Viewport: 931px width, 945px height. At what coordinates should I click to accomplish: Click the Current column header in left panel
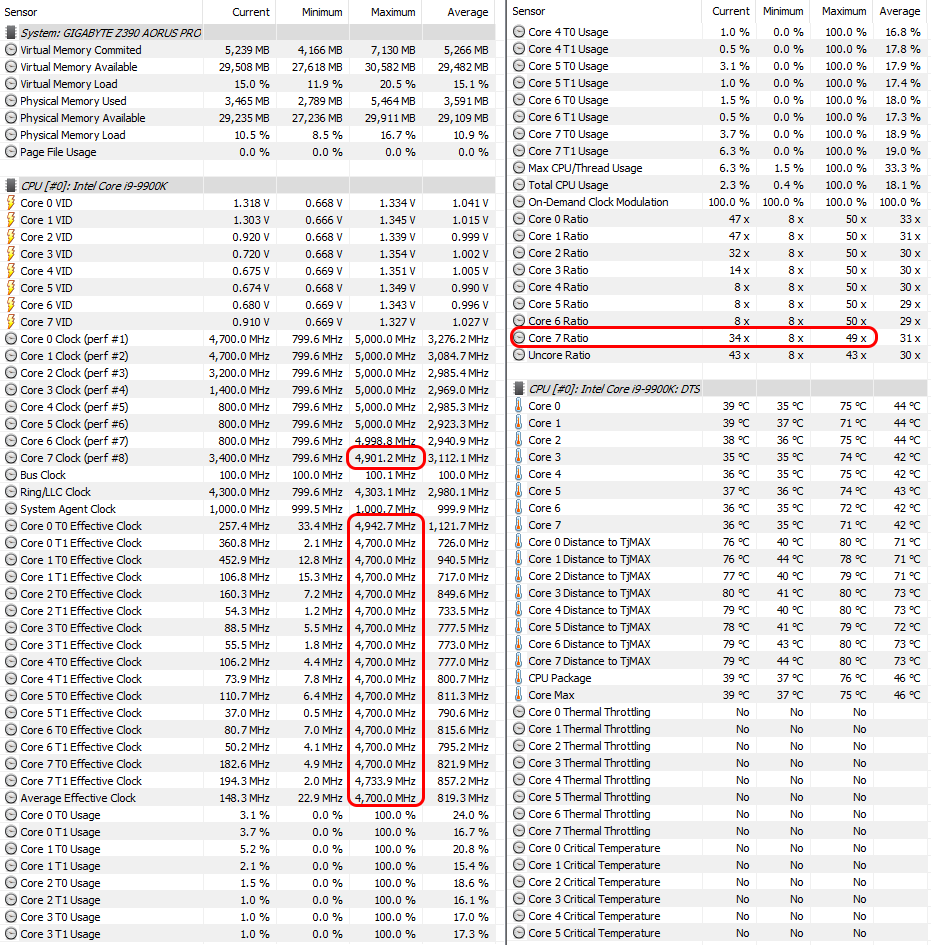tap(239, 12)
